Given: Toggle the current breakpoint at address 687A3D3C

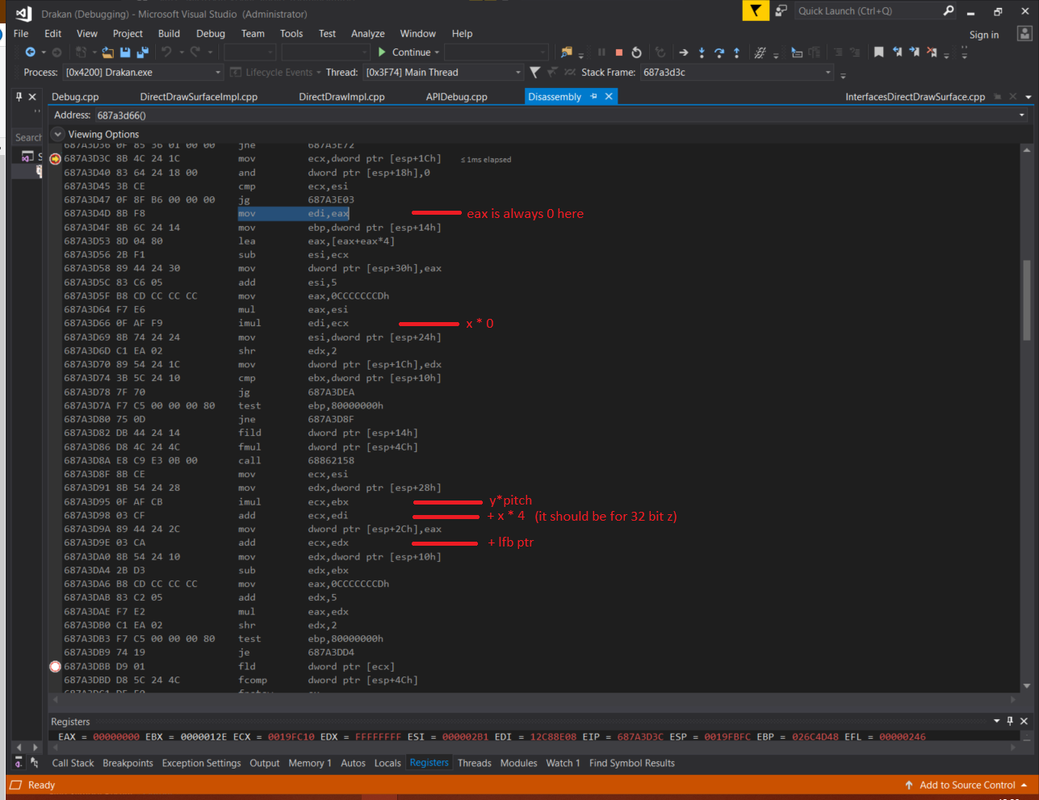Looking at the screenshot, I should pos(55,159).
